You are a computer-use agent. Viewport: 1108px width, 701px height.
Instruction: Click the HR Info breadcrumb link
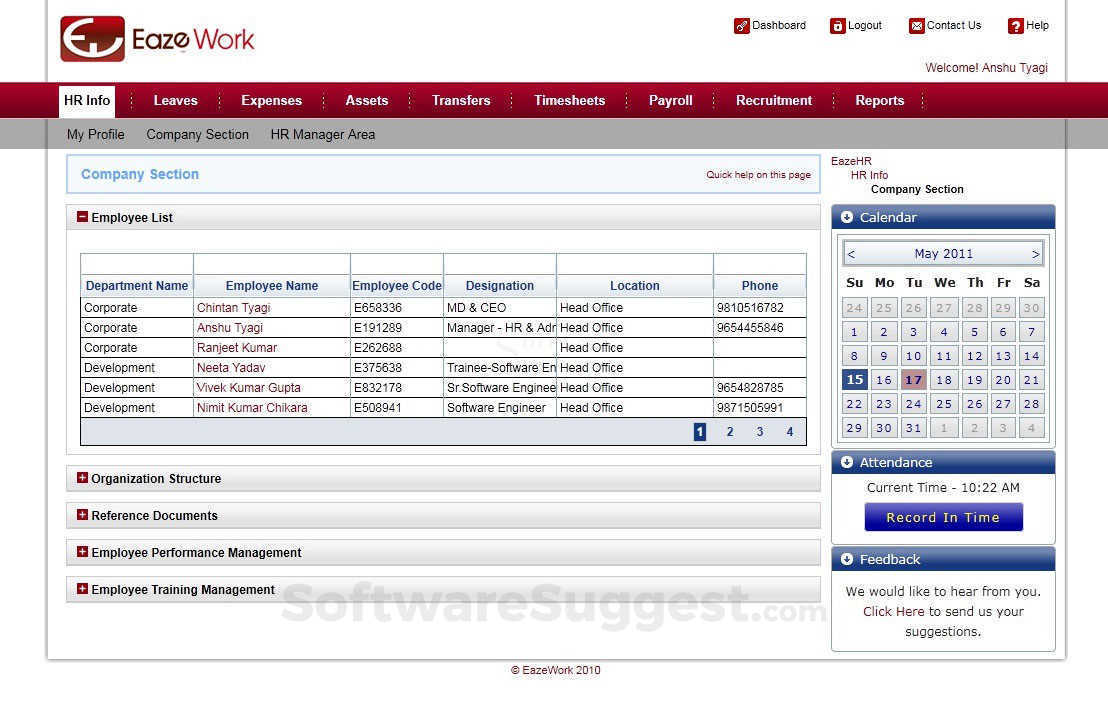869,175
